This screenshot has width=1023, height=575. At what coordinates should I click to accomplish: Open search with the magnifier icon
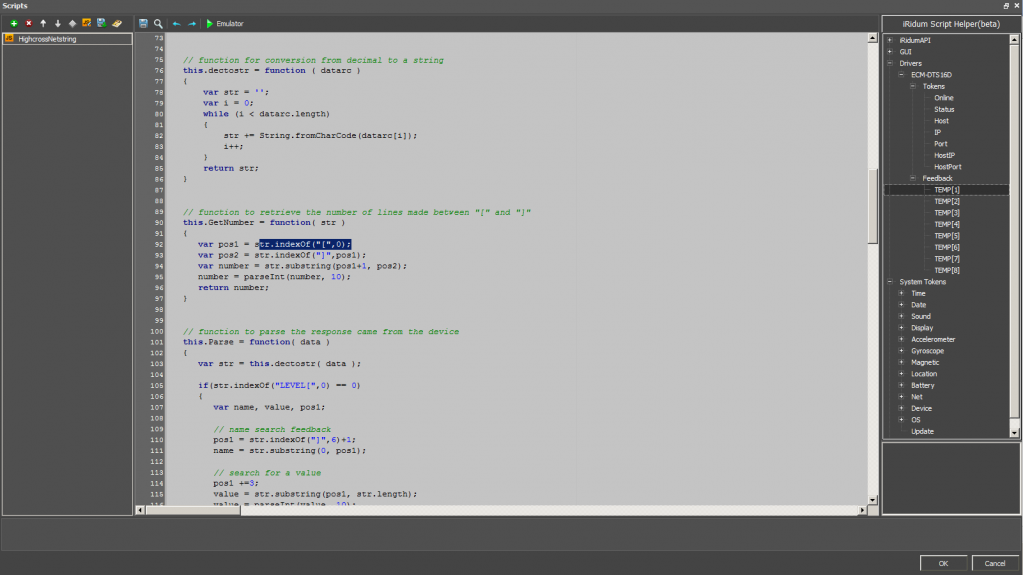tap(158, 23)
